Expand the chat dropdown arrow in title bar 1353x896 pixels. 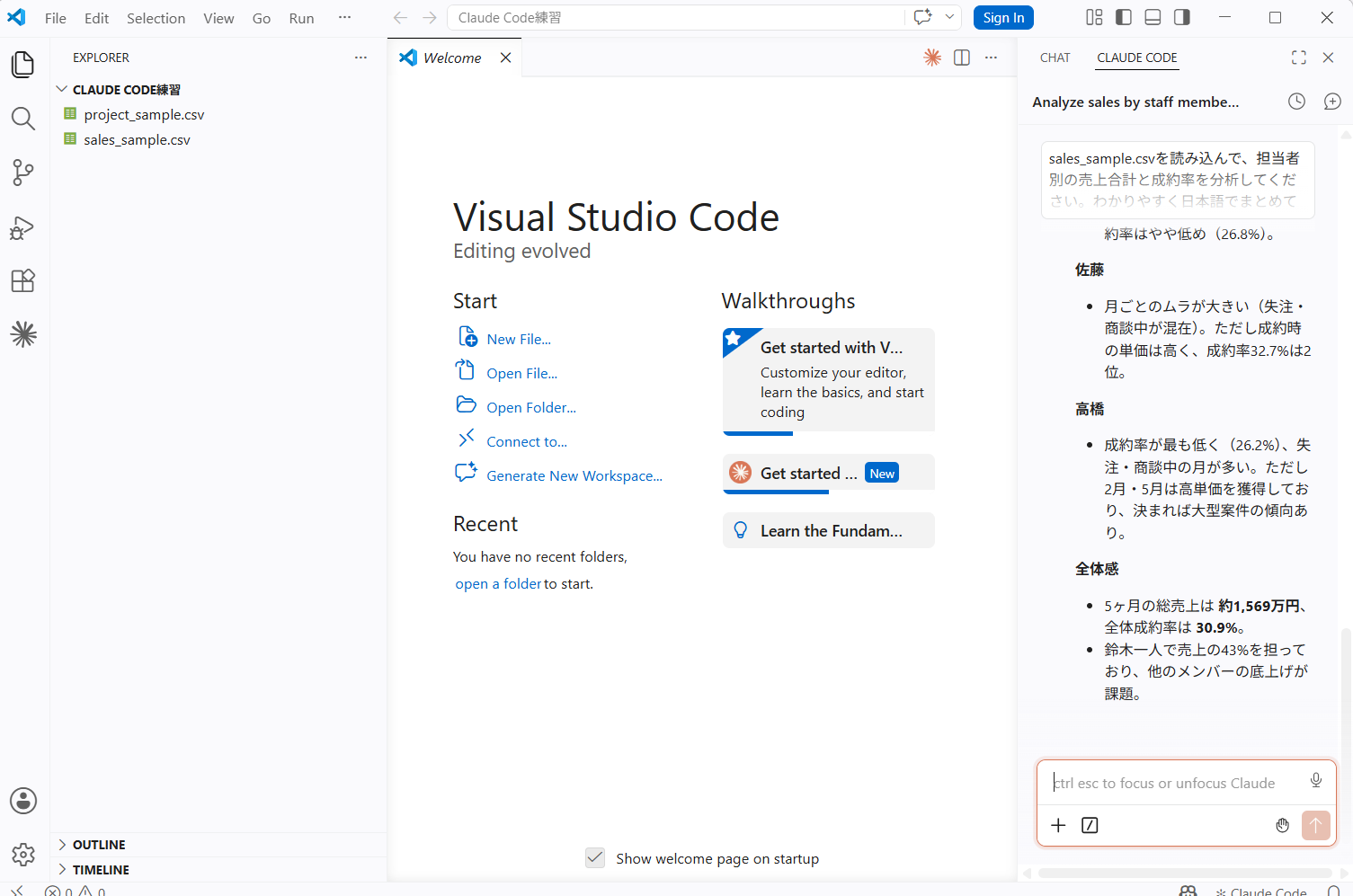pyautogui.click(x=949, y=17)
